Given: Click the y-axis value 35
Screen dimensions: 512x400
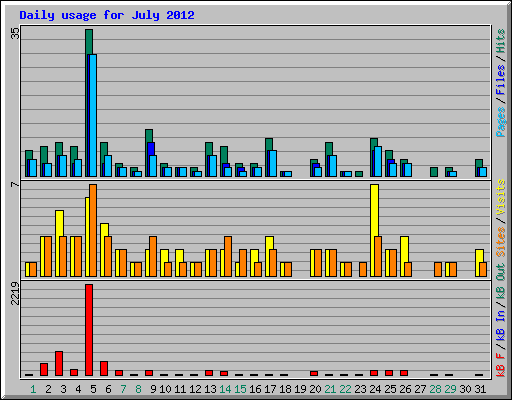Looking at the screenshot, I should [15, 33].
